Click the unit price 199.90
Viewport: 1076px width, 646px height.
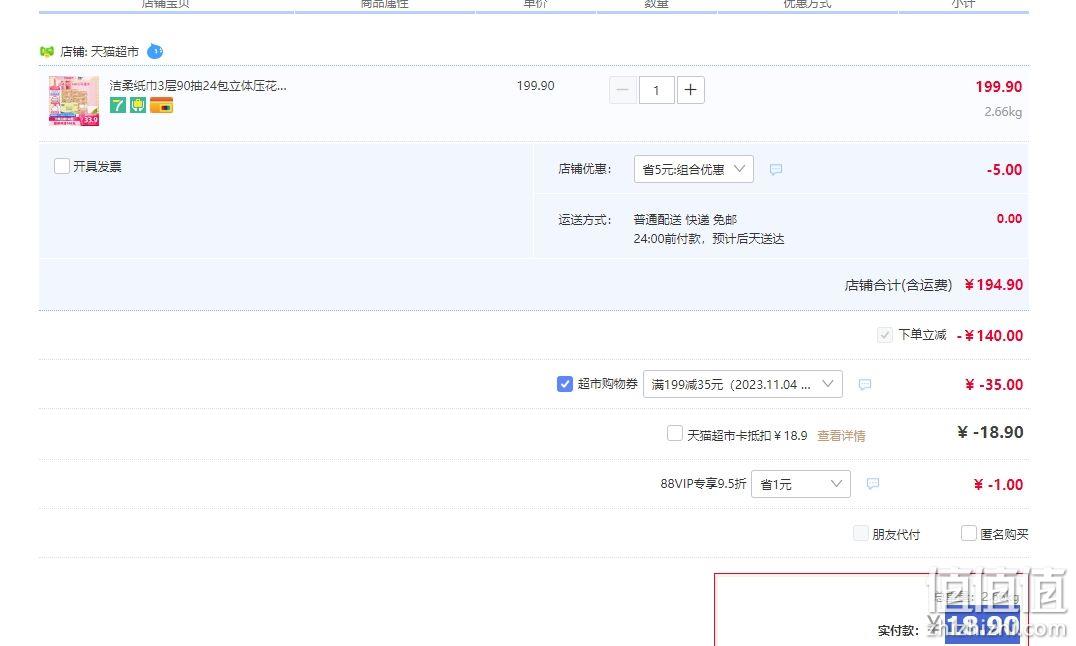click(535, 86)
